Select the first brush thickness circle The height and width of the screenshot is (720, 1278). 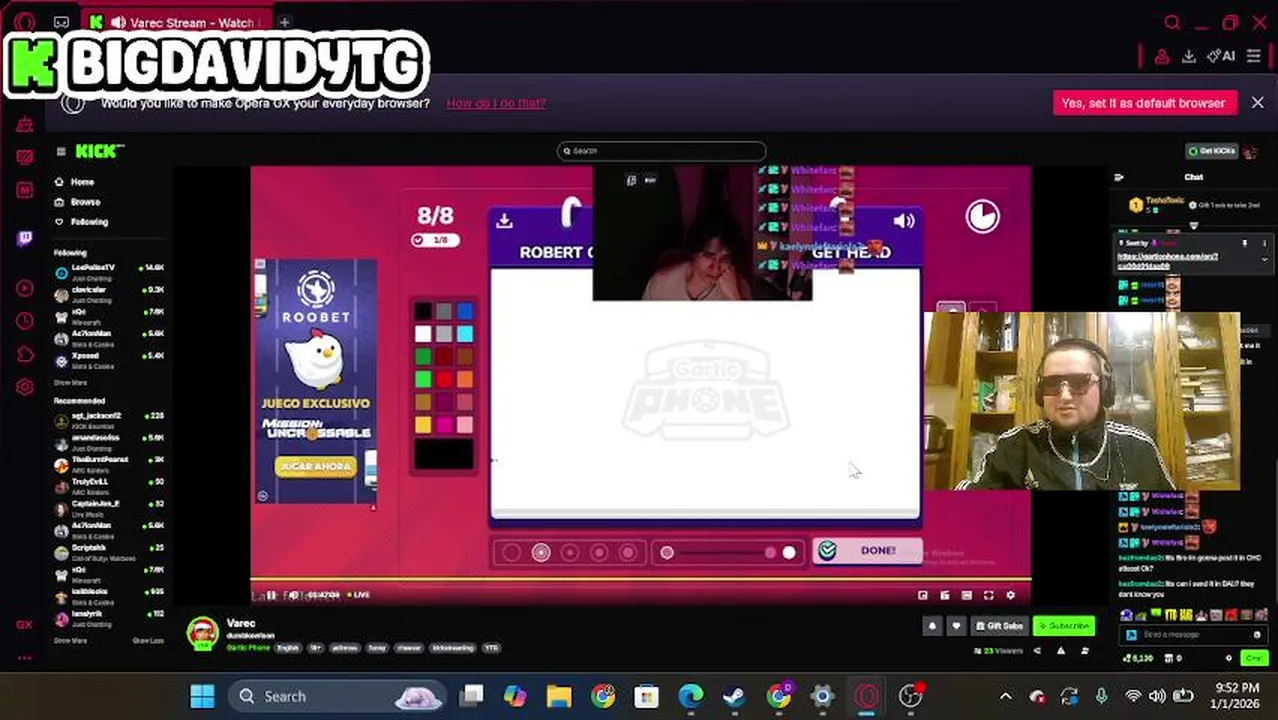tap(512, 553)
